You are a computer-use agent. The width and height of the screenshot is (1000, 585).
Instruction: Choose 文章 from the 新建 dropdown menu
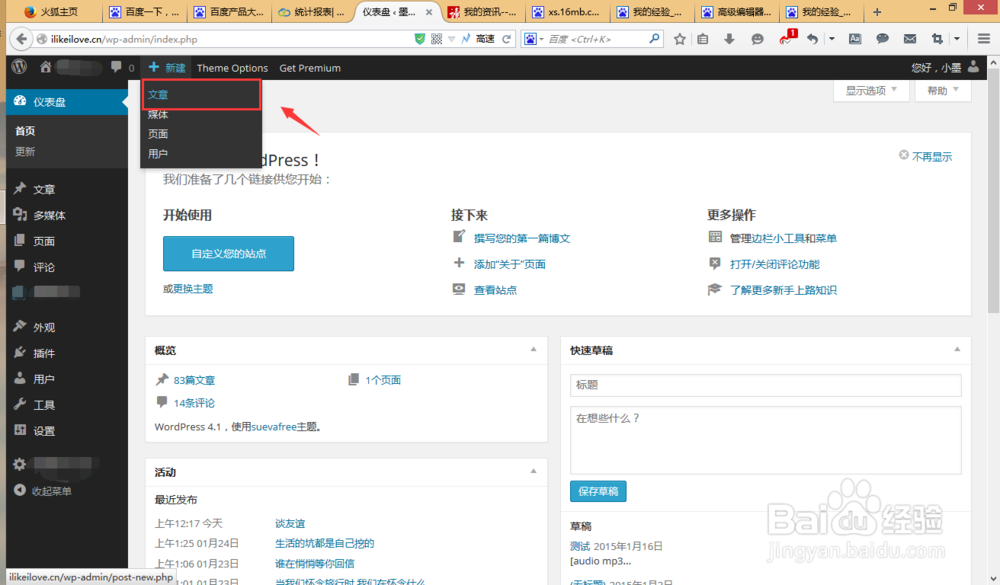[x=159, y=93]
